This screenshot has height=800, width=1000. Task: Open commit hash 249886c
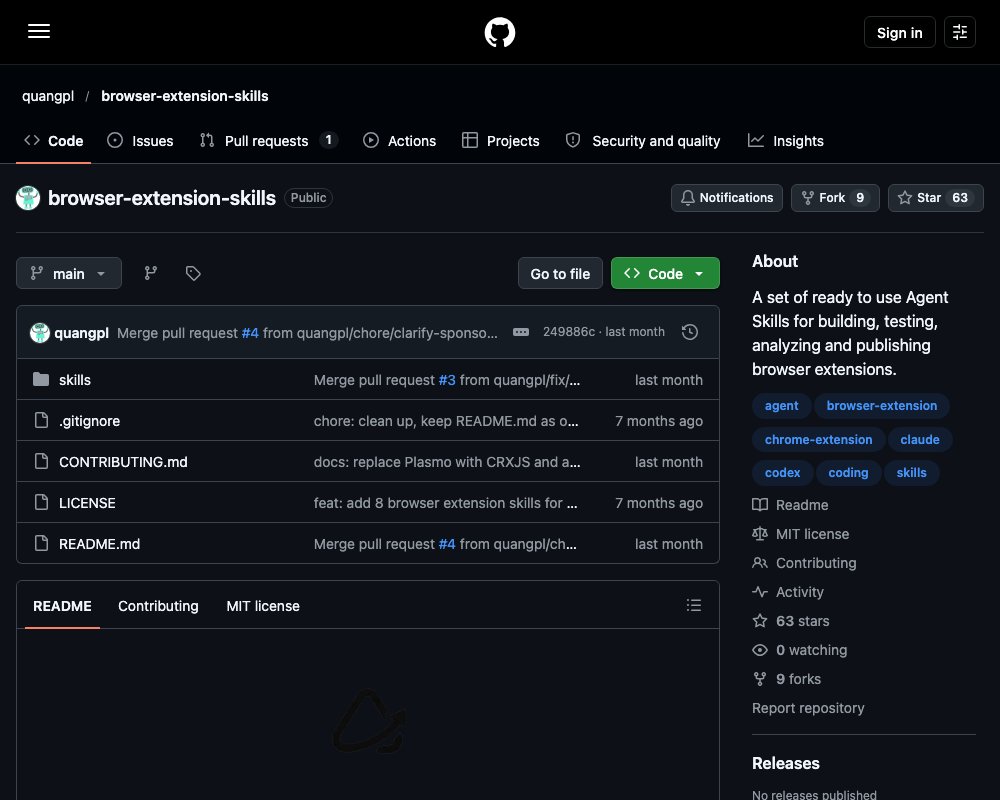click(568, 332)
